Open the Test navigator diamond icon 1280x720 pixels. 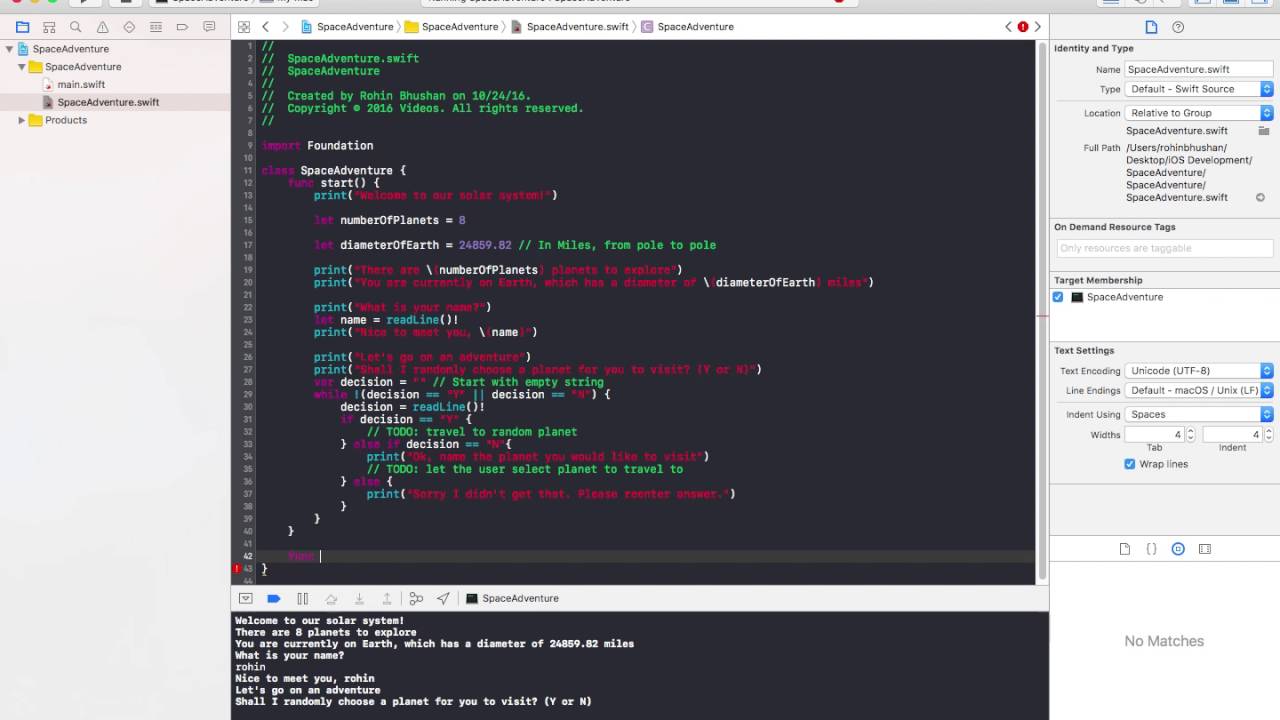click(129, 27)
